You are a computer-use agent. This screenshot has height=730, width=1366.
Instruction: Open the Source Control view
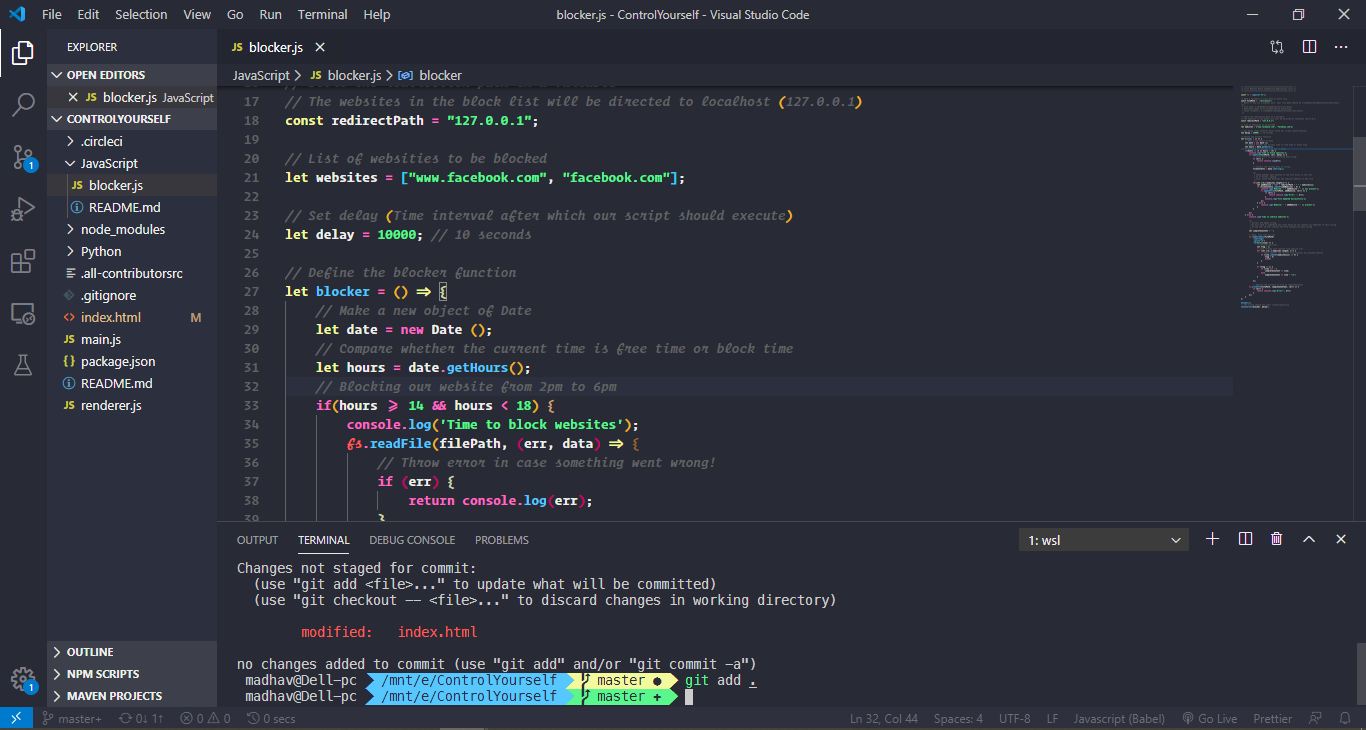[22, 156]
